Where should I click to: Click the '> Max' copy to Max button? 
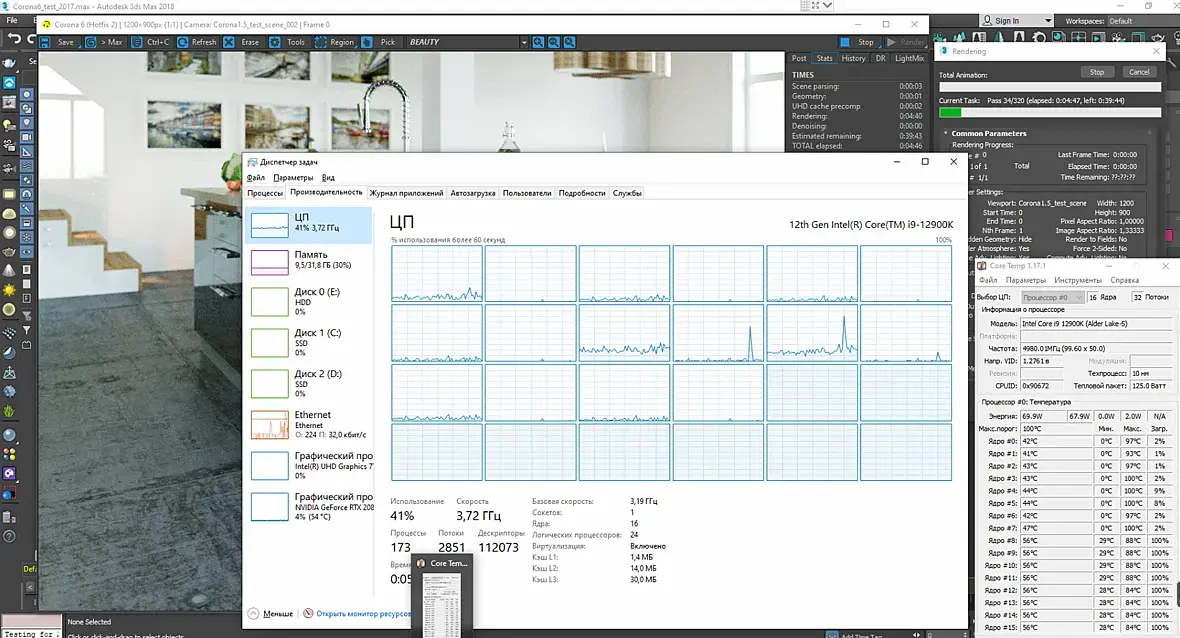[x=105, y=42]
